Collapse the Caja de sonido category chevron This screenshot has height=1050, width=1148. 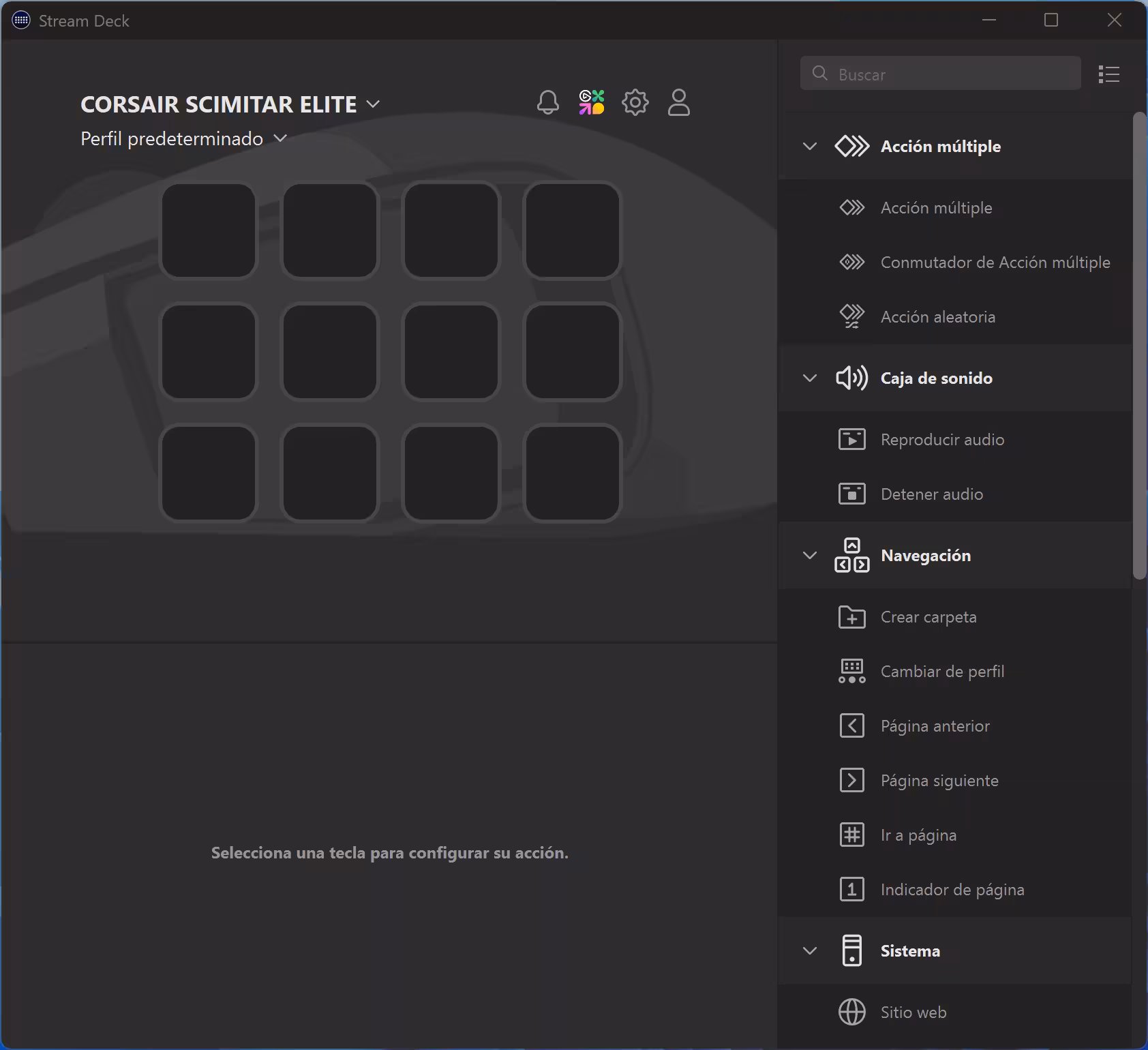(x=810, y=378)
